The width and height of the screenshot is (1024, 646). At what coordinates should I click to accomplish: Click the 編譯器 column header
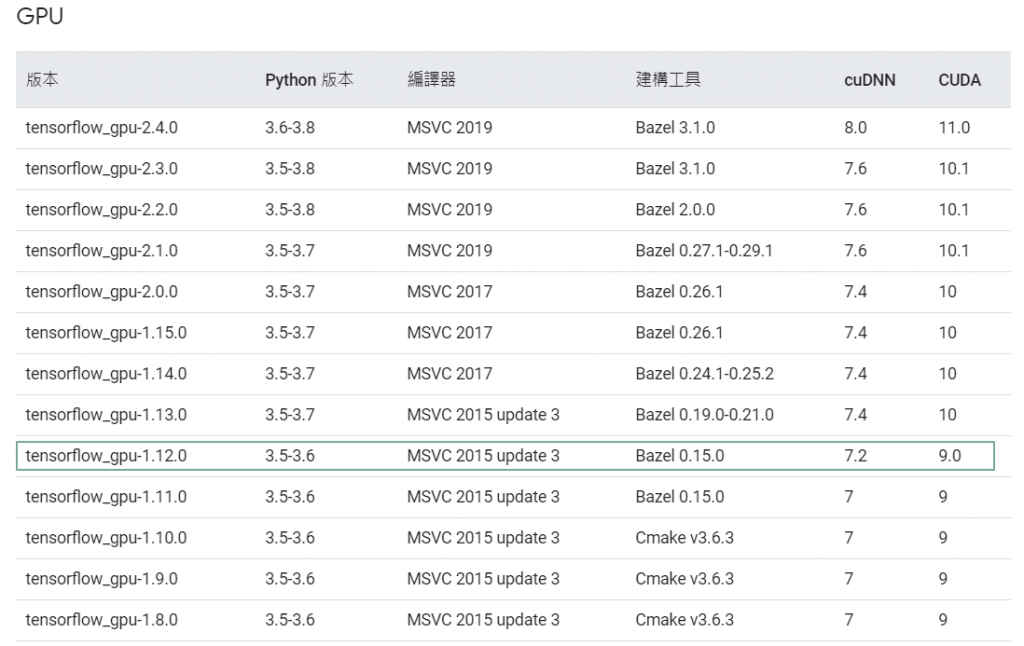click(x=432, y=80)
